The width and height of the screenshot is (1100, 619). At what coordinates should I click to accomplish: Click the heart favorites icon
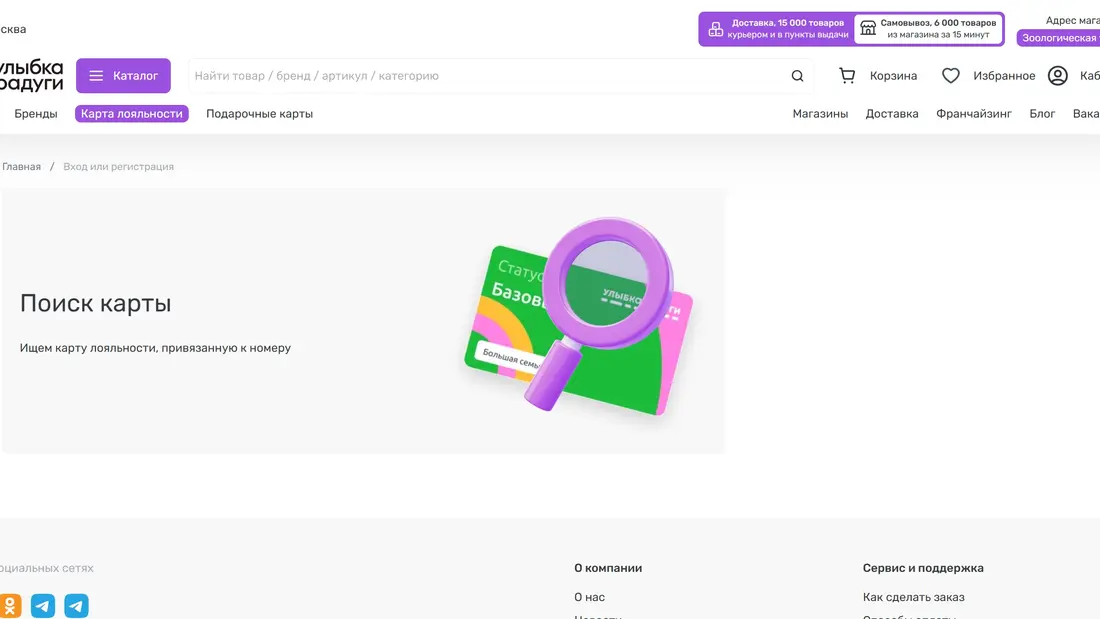pyautogui.click(x=951, y=76)
